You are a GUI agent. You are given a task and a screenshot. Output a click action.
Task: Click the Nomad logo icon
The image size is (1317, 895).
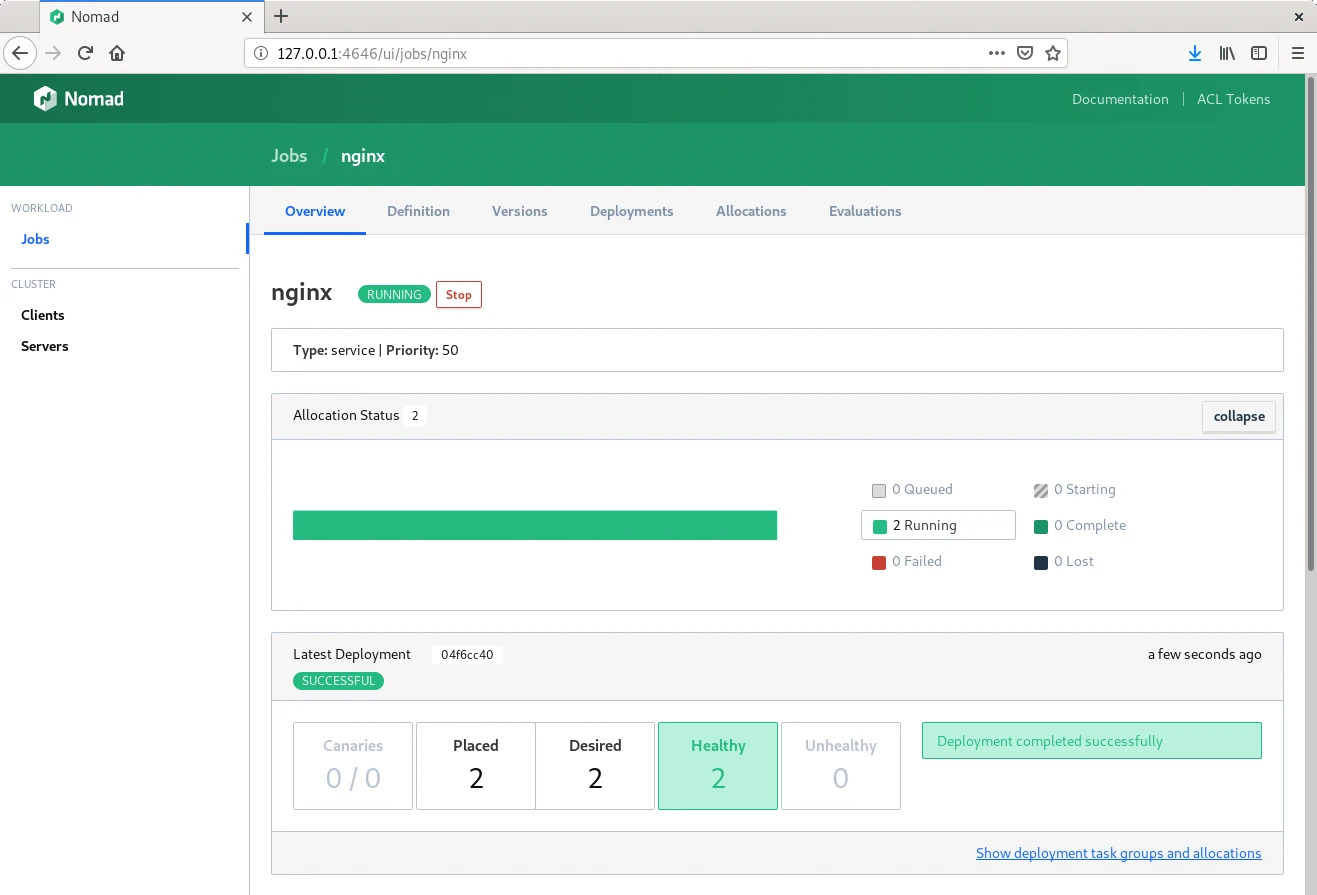pyautogui.click(x=45, y=98)
